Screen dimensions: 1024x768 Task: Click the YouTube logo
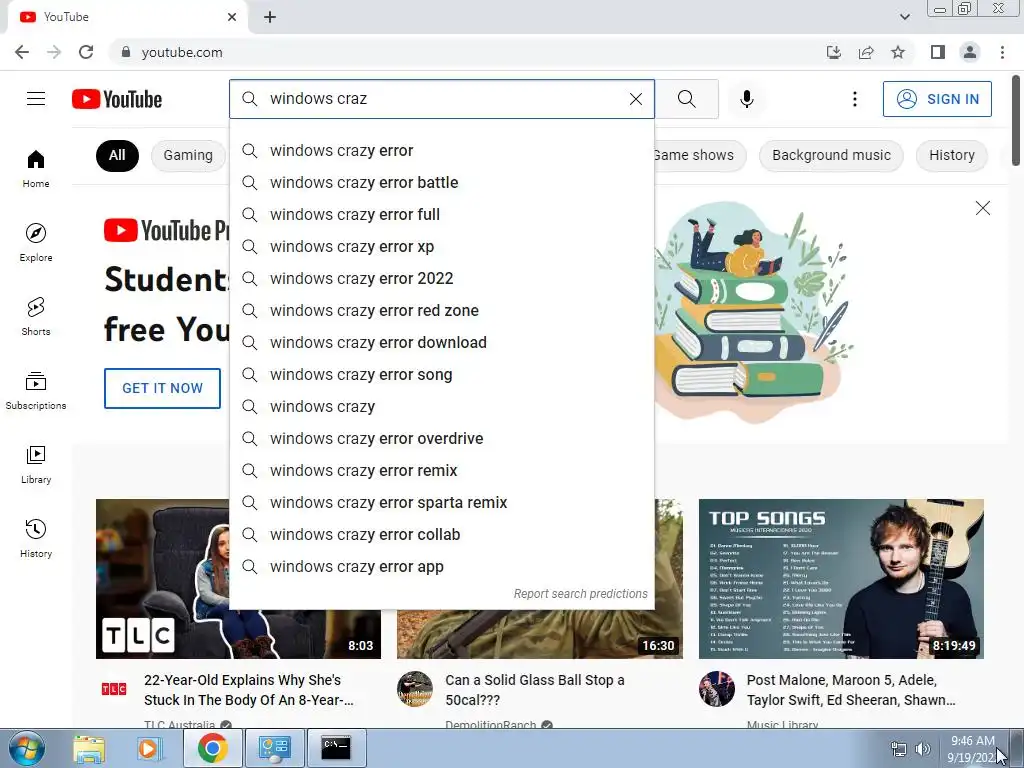coord(117,99)
